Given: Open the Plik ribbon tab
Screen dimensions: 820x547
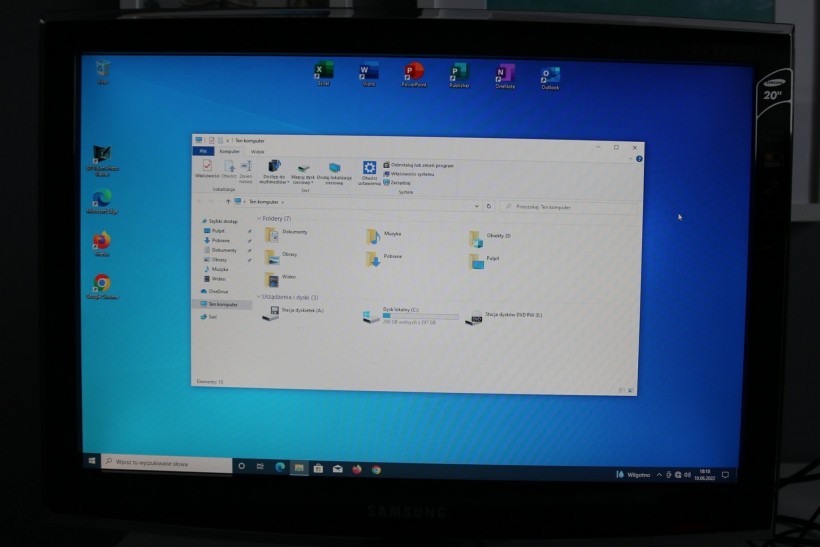Looking at the screenshot, I should coord(203,151).
